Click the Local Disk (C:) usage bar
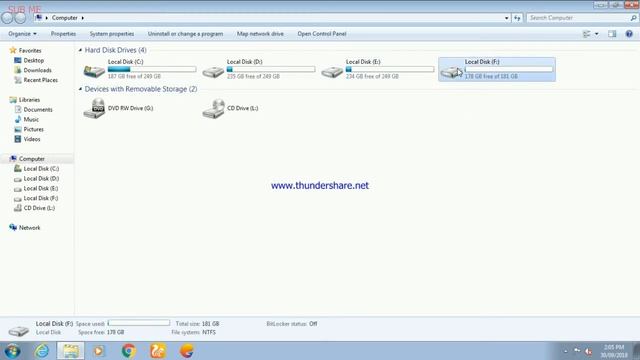Image resolution: width=640 pixels, height=360 pixels. [x=152, y=69]
